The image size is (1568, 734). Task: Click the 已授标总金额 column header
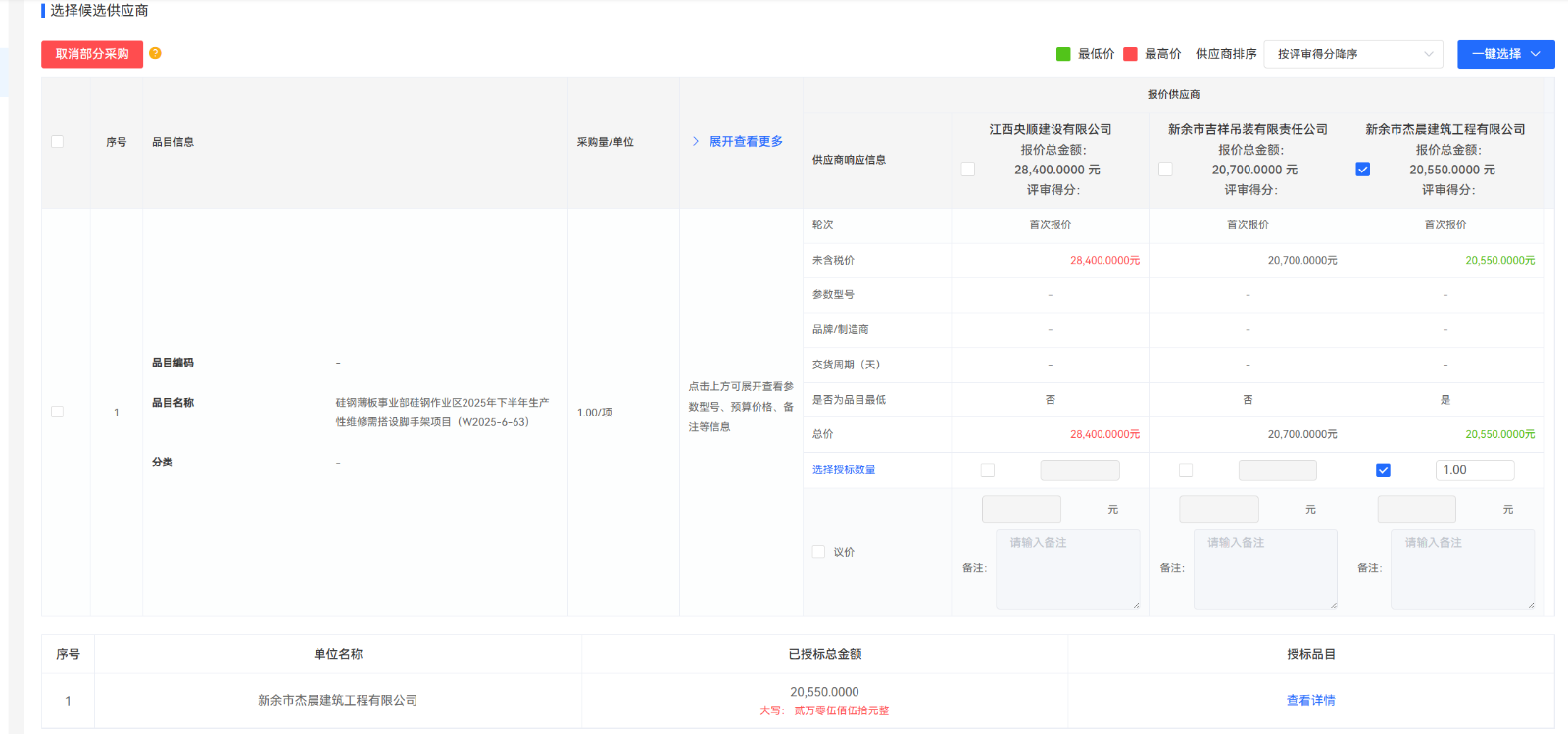[x=825, y=654]
